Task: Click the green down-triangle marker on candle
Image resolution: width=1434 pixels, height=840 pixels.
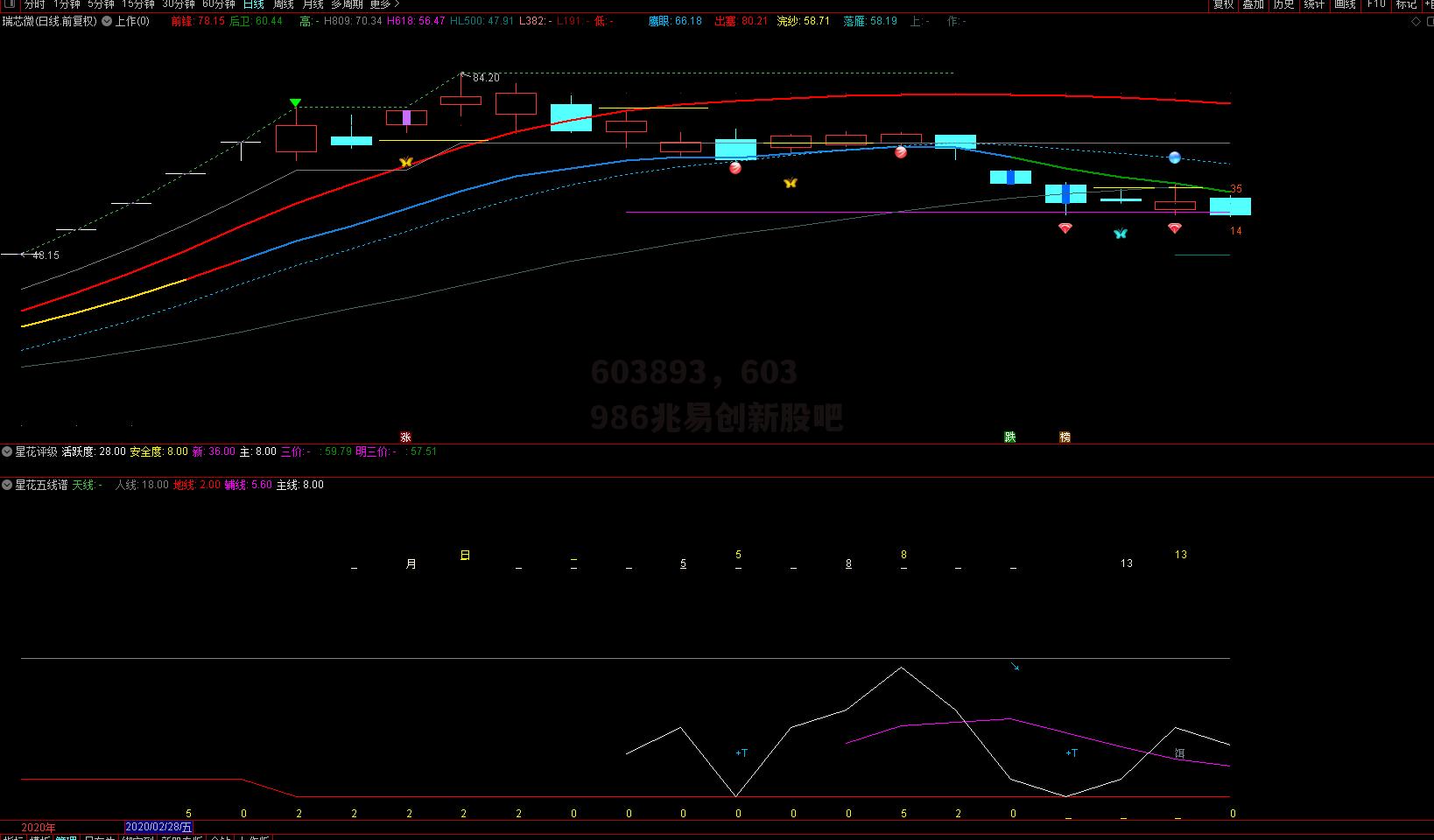Action: tap(296, 103)
